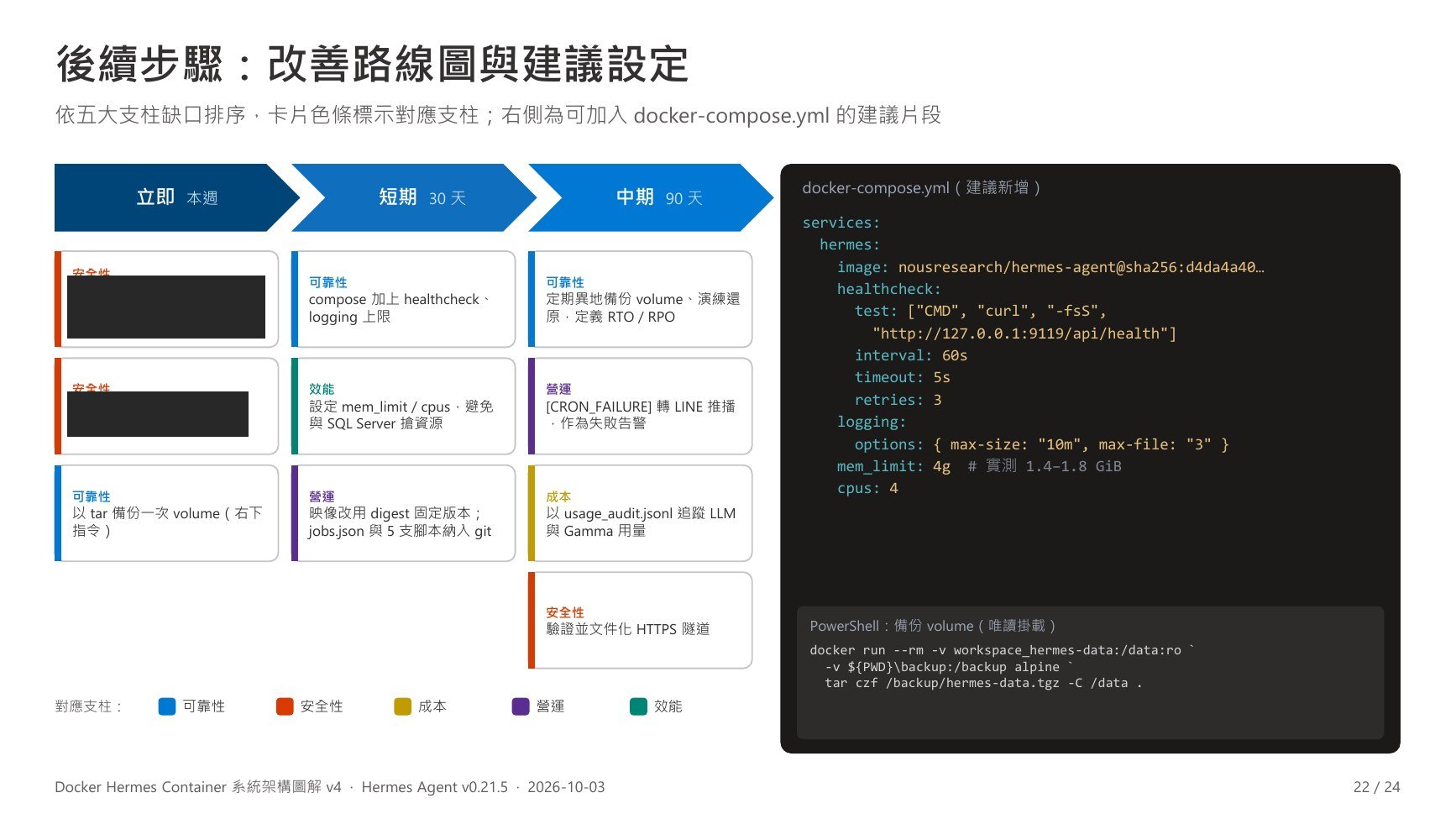
Task: Click the 對應支柱 legend label
Action: (88, 706)
